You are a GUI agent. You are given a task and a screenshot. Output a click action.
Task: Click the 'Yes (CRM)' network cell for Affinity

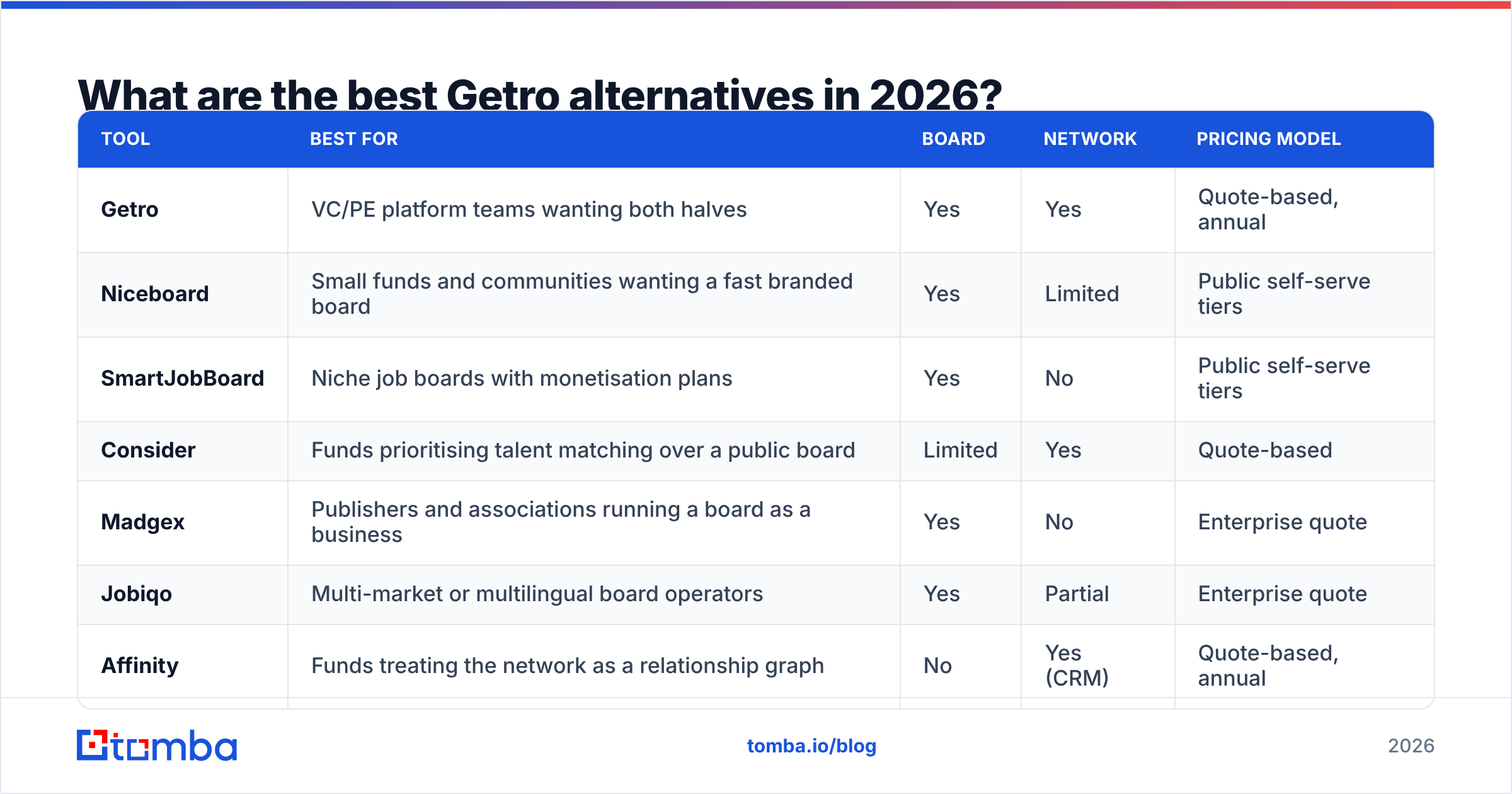click(x=1077, y=665)
